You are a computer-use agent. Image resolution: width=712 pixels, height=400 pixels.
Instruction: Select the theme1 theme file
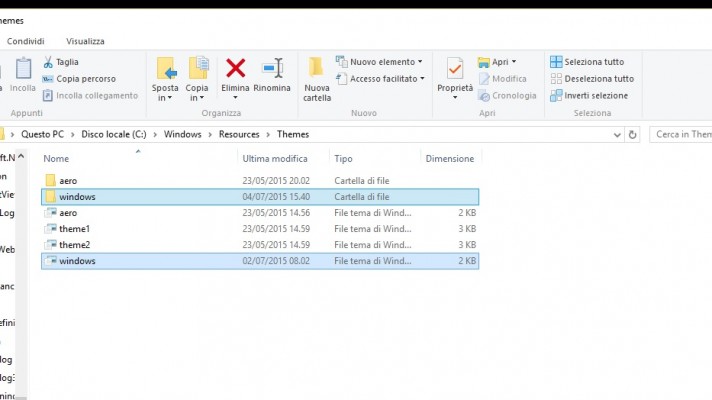tap(74, 229)
